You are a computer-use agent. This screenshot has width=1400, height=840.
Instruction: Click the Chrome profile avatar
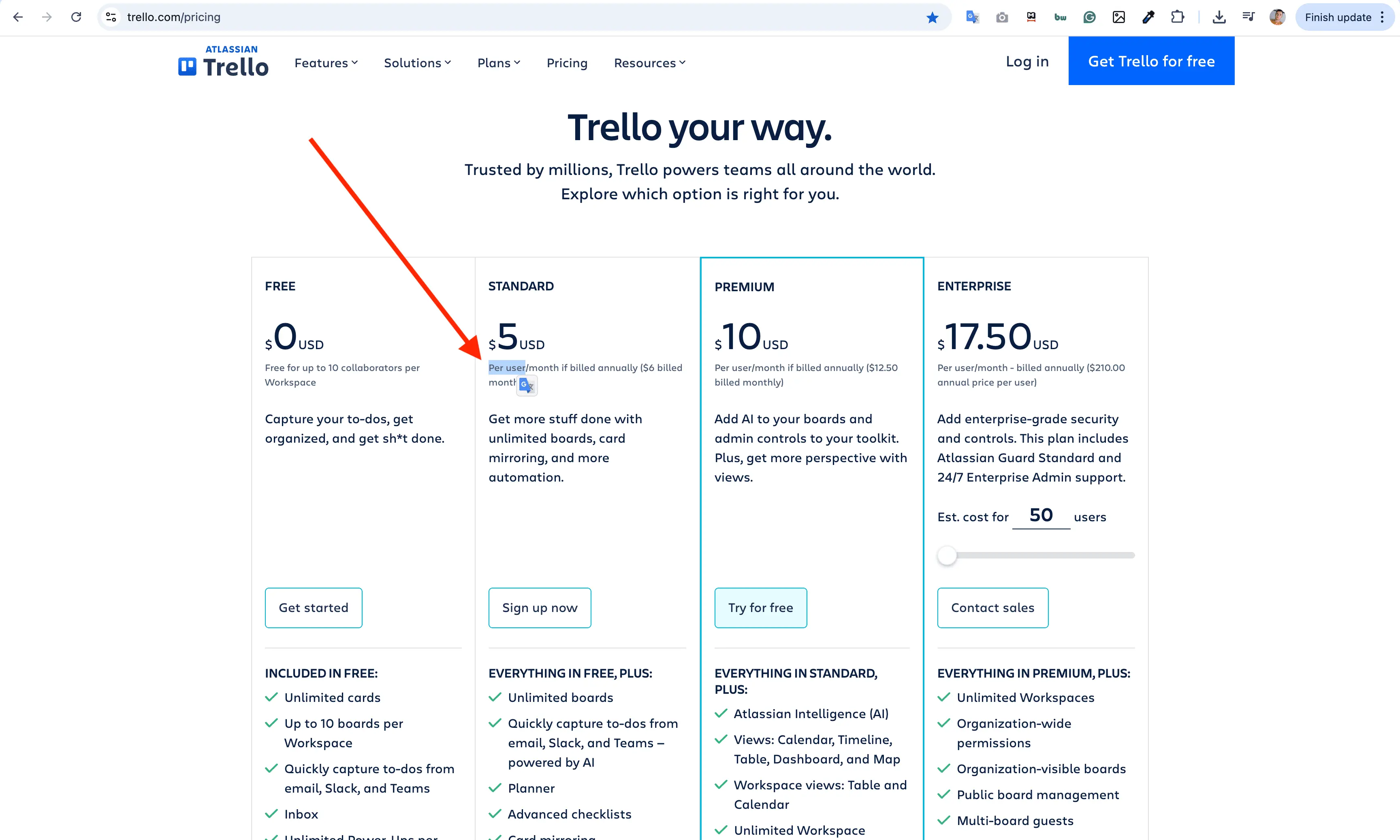click(1277, 17)
